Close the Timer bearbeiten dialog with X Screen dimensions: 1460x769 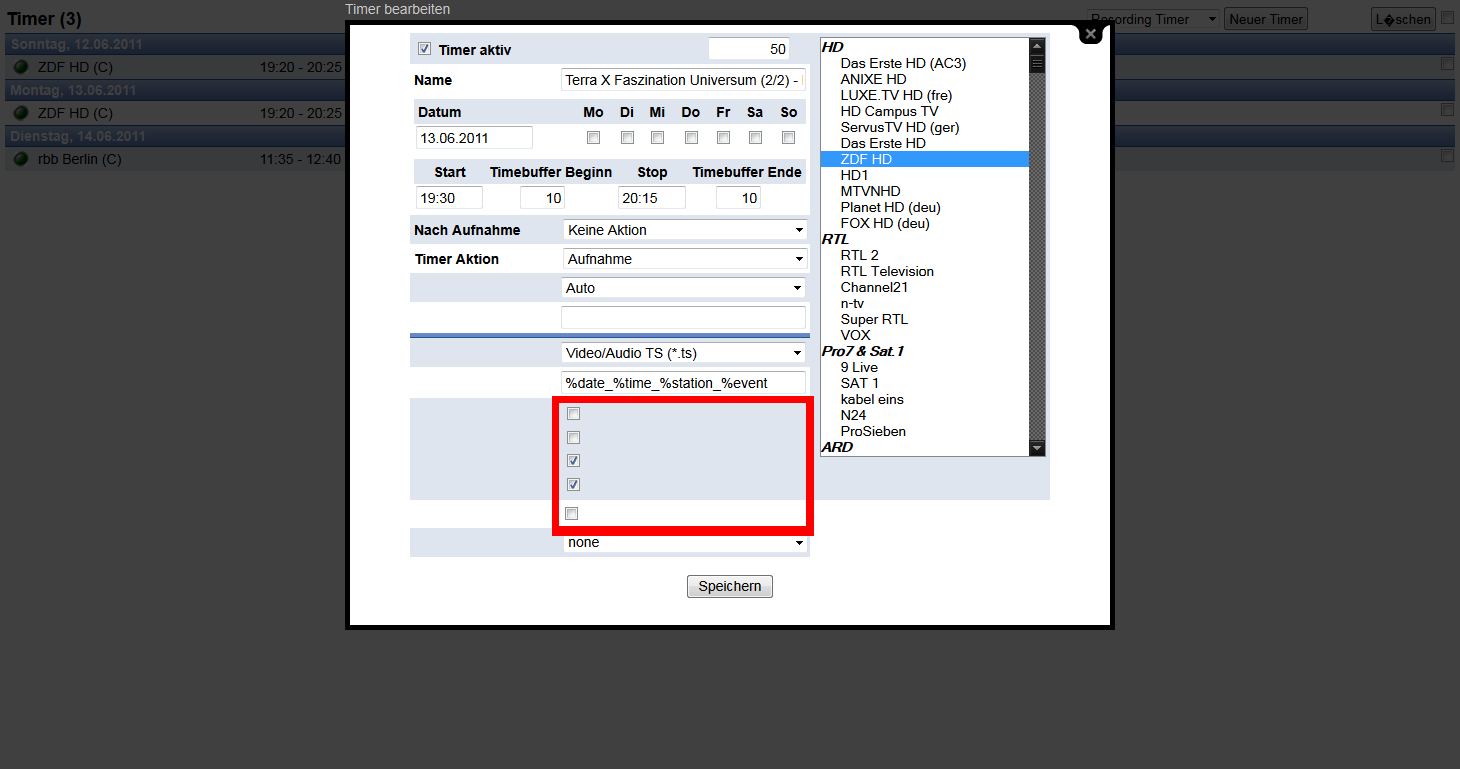point(1091,33)
